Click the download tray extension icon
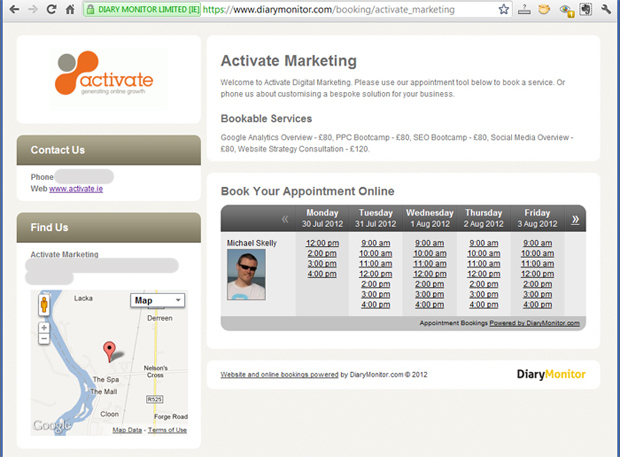 (x=524, y=9)
